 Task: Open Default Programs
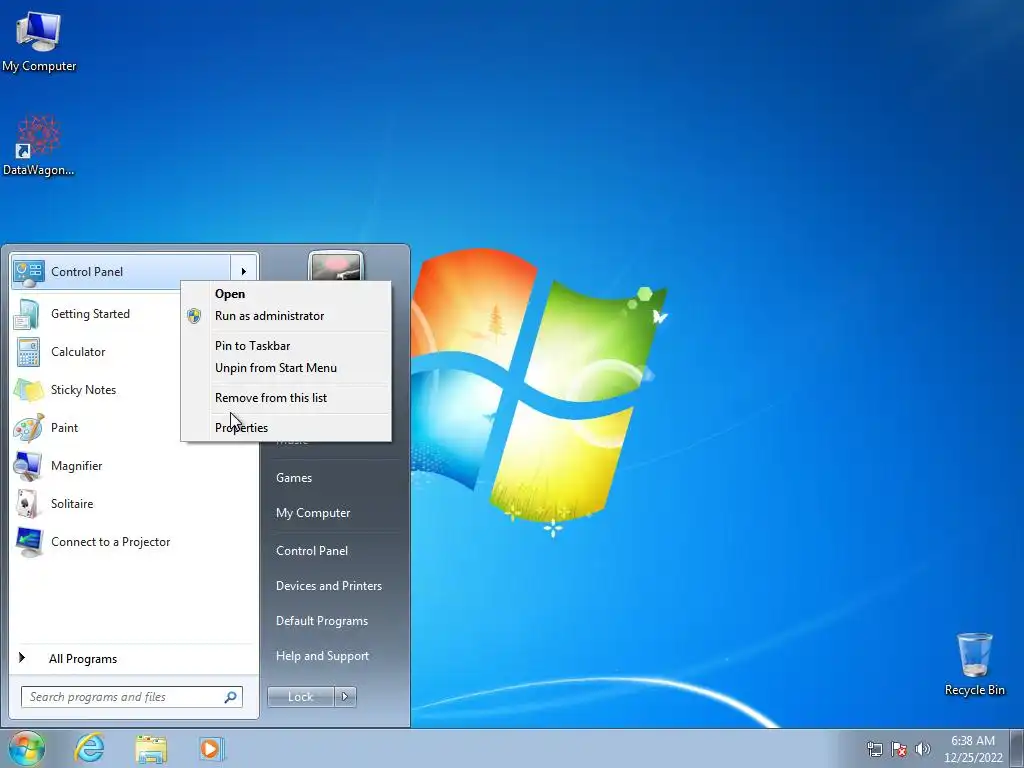321,622
